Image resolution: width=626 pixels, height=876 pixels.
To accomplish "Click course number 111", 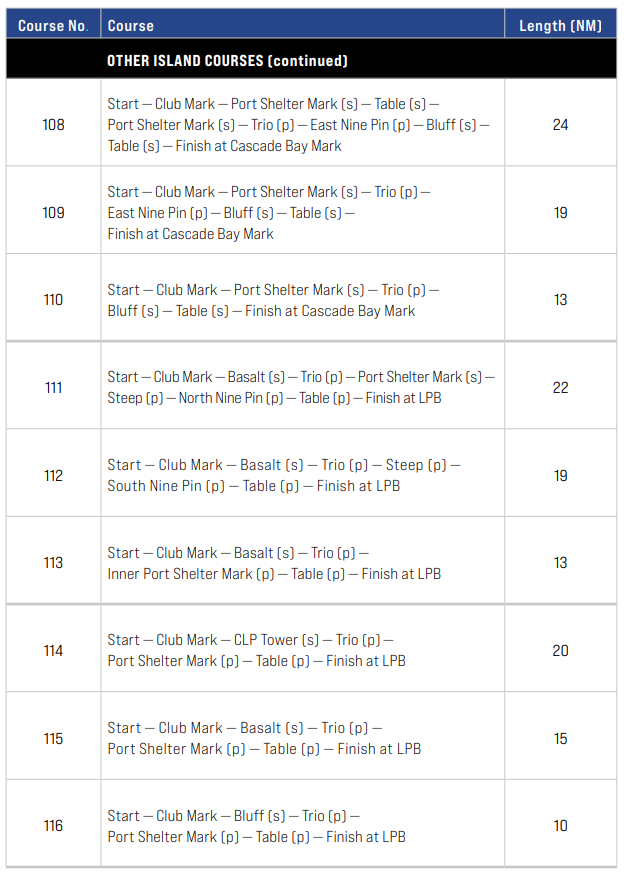I will pos(54,387).
